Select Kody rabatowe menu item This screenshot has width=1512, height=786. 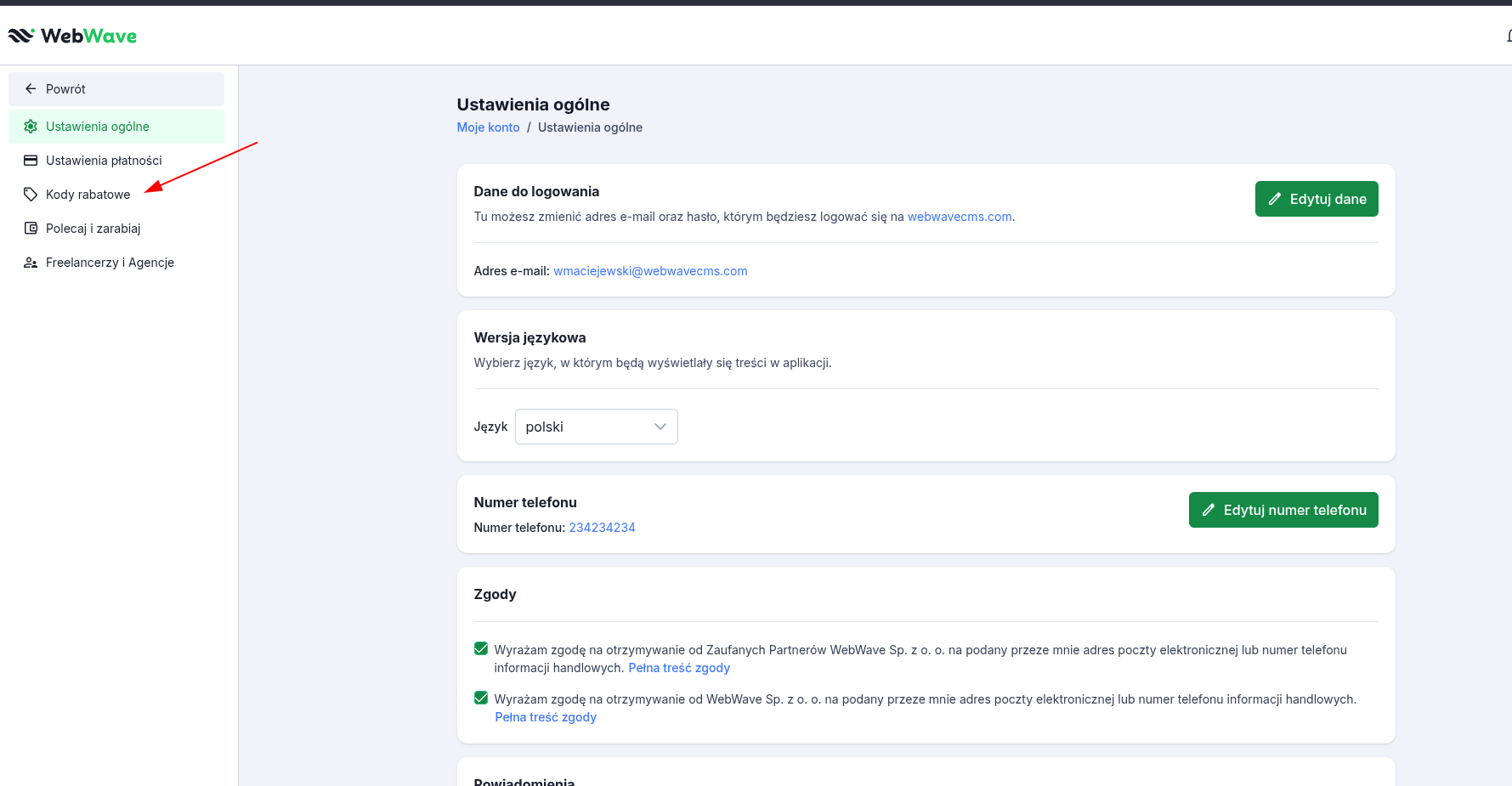pos(88,195)
